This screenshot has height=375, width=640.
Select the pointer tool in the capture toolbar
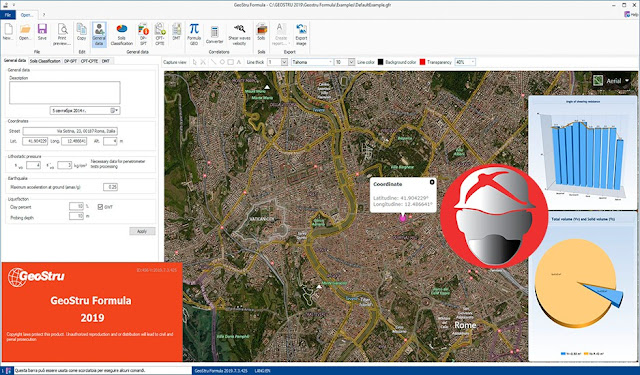[195, 62]
